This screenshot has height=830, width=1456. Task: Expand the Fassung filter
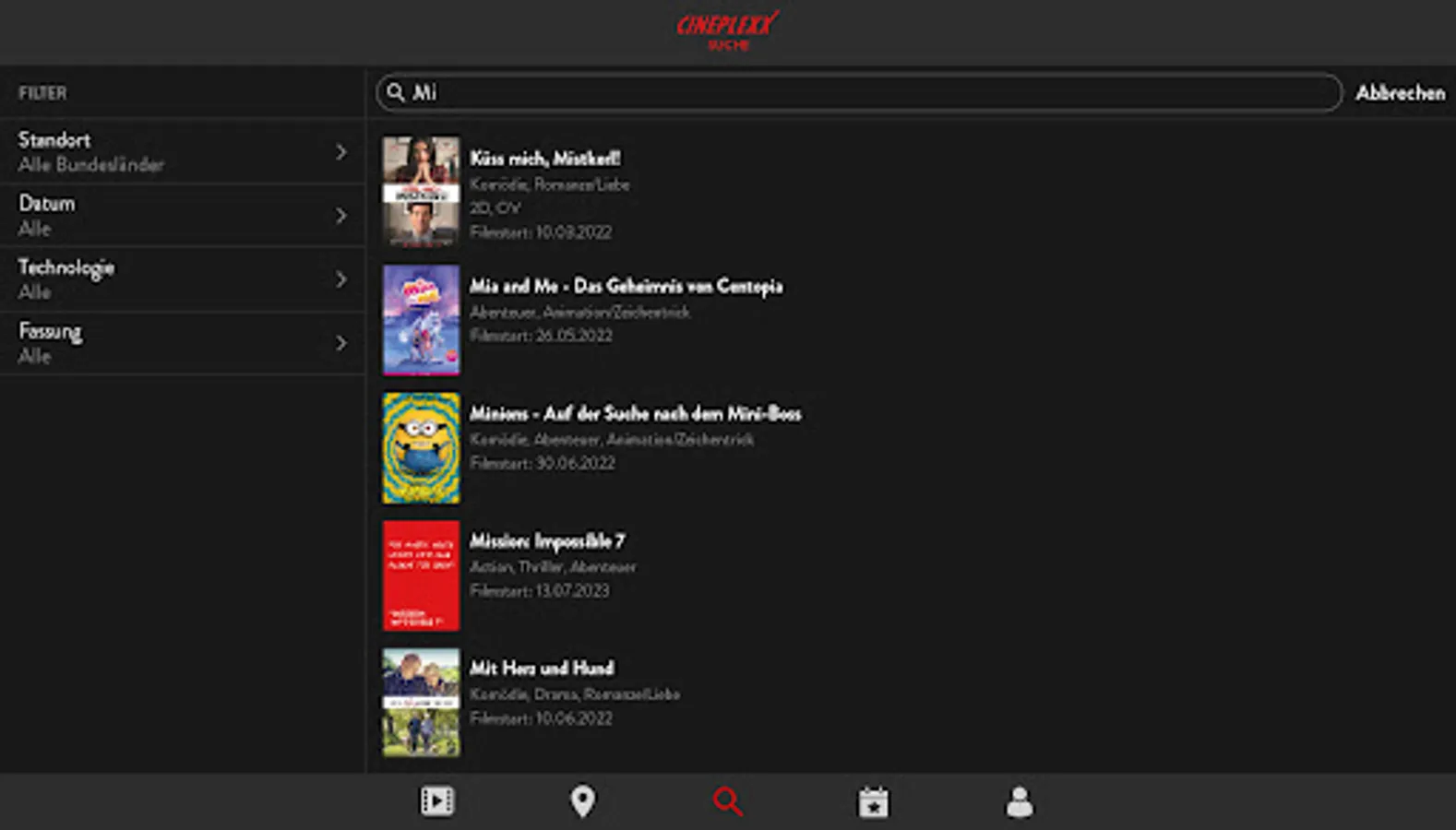point(183,342)
